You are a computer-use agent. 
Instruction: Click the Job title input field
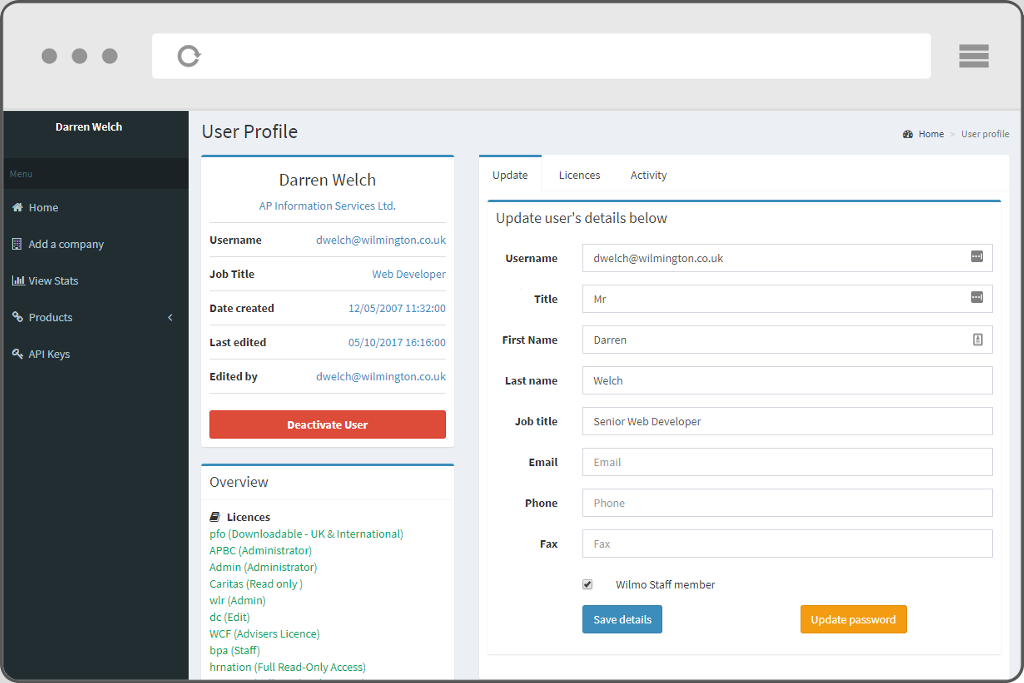[x=787, y=421]
